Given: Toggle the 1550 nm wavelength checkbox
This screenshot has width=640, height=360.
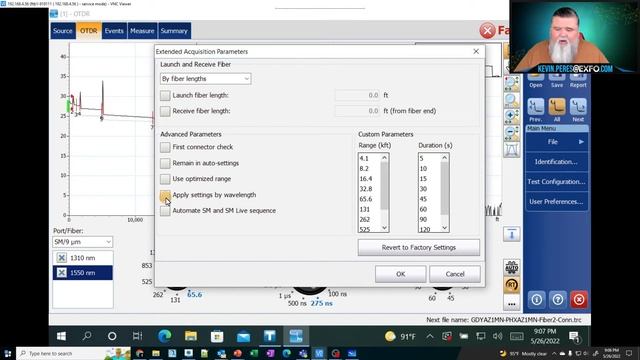Looking at the screenshot, I should pyautogui.click(x=62, y=273).
